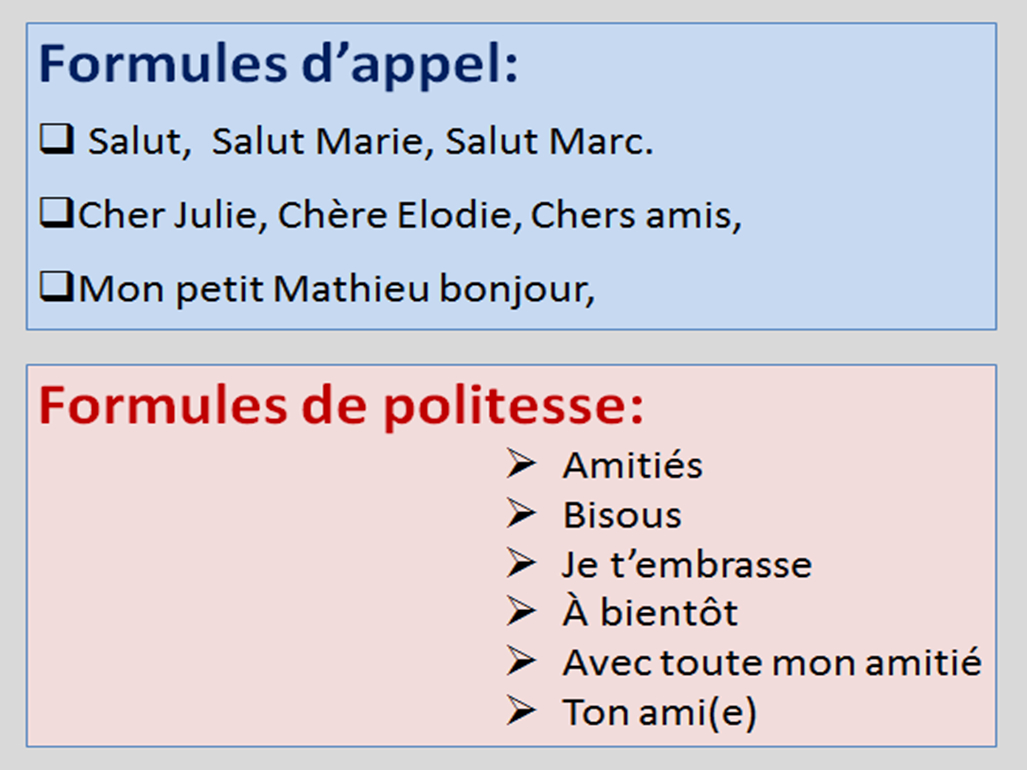This screenshot has height=770, width=1027.
Task: Click the checkbox bullet before 'Cher Julie'
Action: tap(57, 213)
